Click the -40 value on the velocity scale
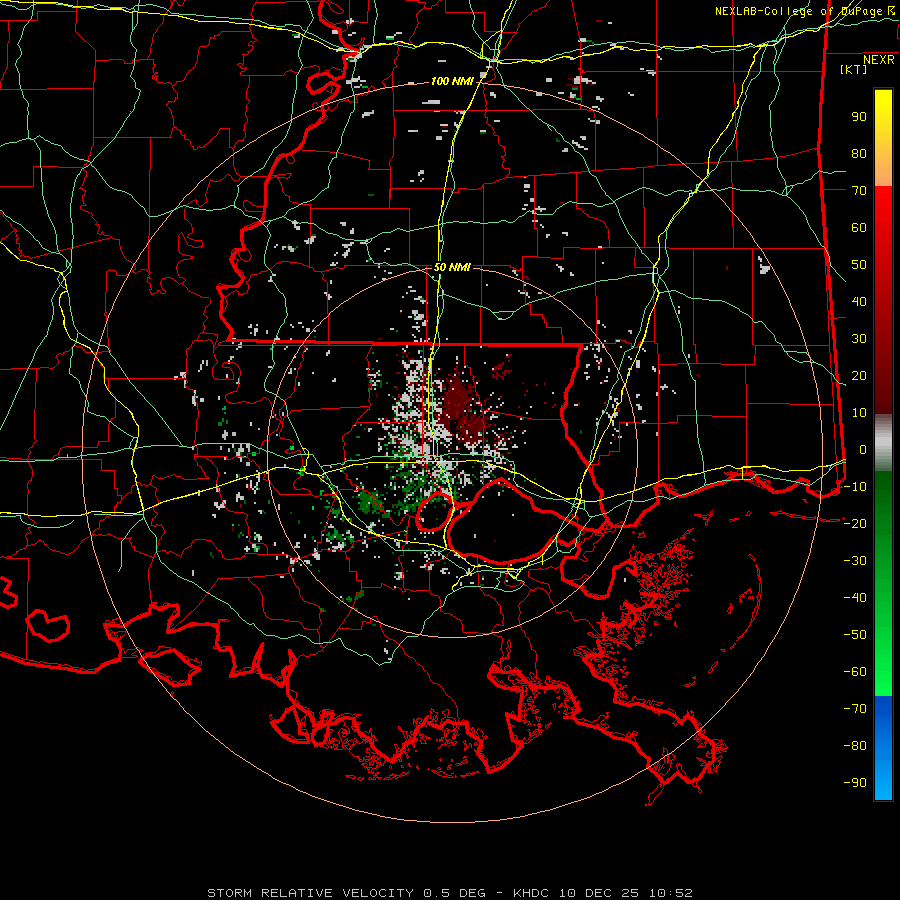 (x=855, y=598)
